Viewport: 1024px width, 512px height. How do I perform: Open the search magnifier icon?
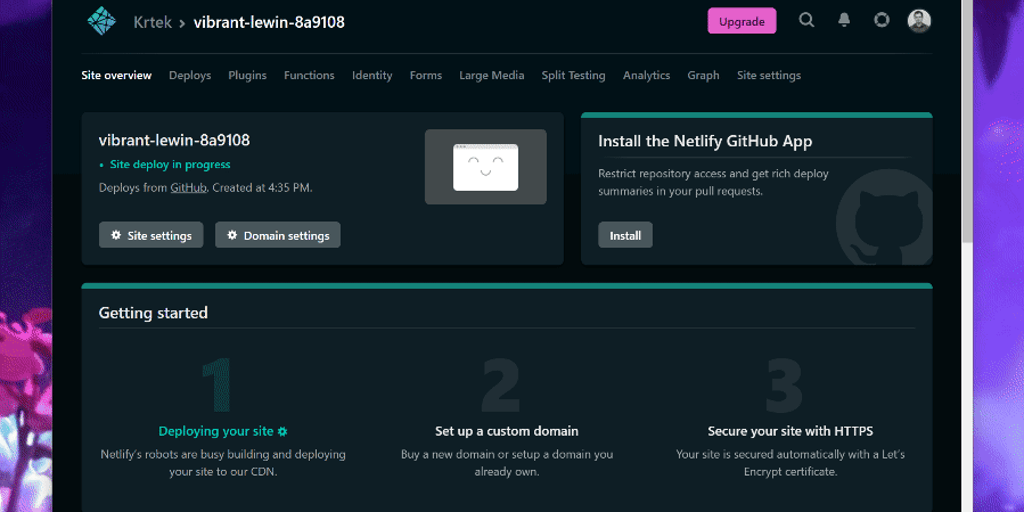[x=807, y=20]
